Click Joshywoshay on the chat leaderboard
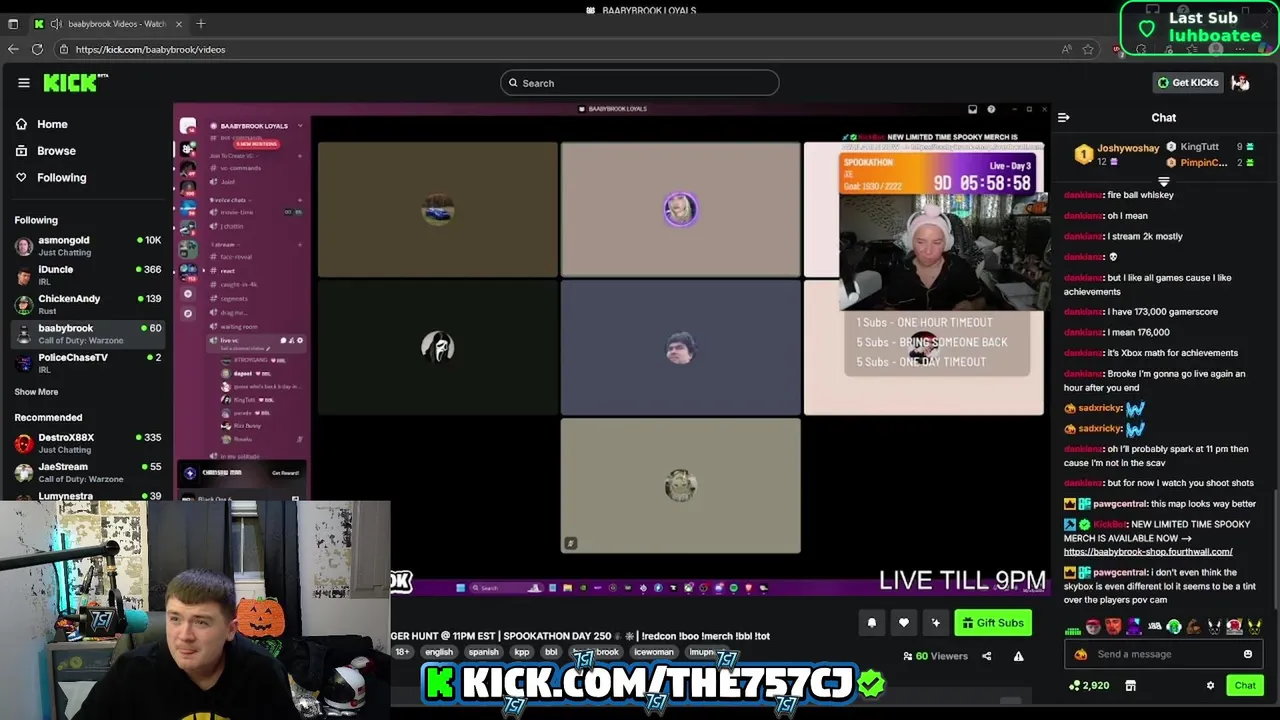 click(1128, 148)
